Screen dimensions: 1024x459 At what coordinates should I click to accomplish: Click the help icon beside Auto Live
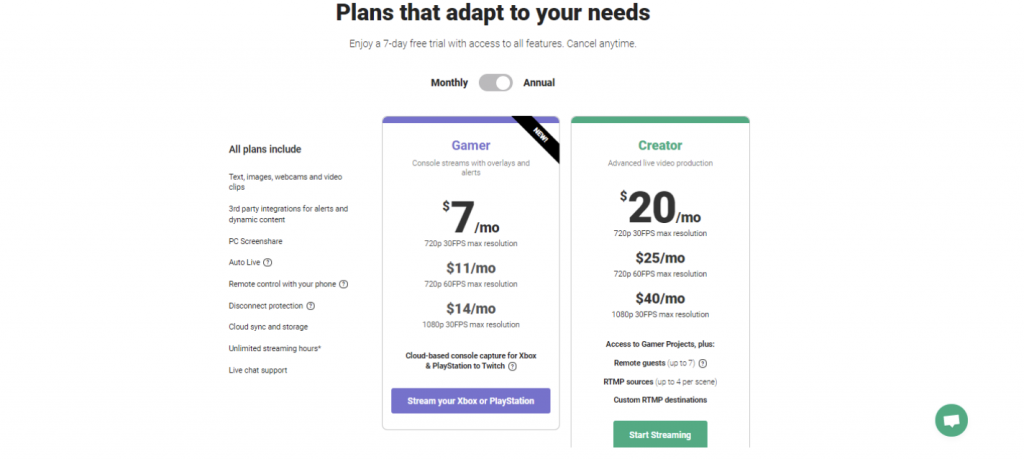point(267,262)
